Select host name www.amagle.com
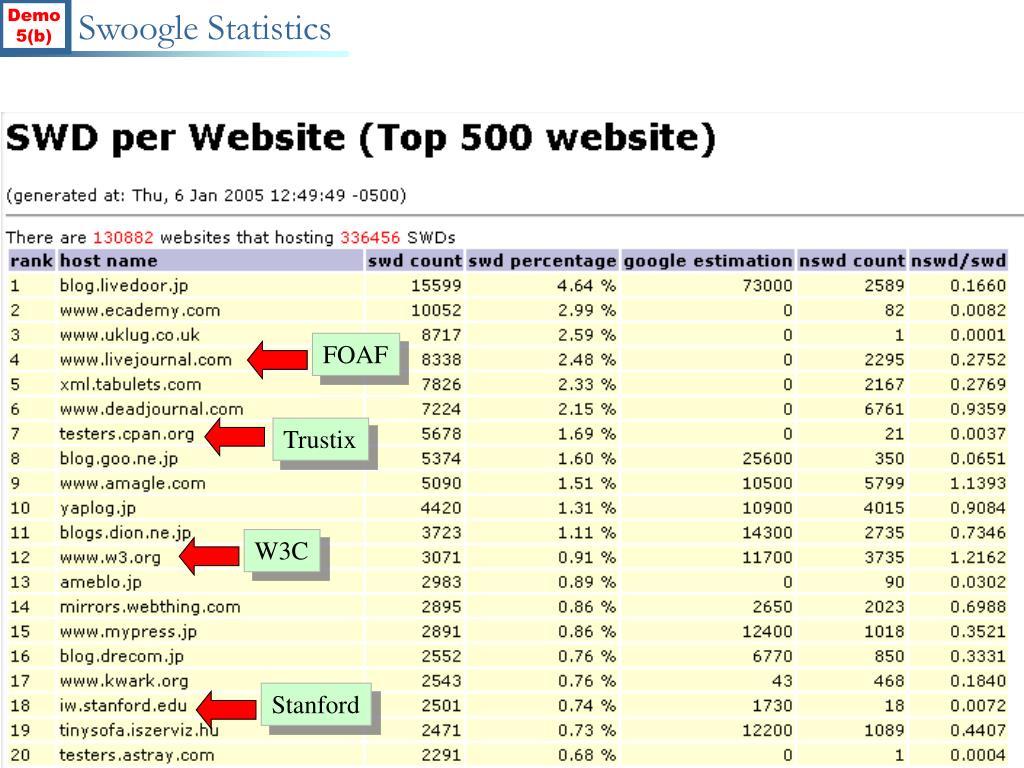The image size is (1024, 768). tap(133, 483)
